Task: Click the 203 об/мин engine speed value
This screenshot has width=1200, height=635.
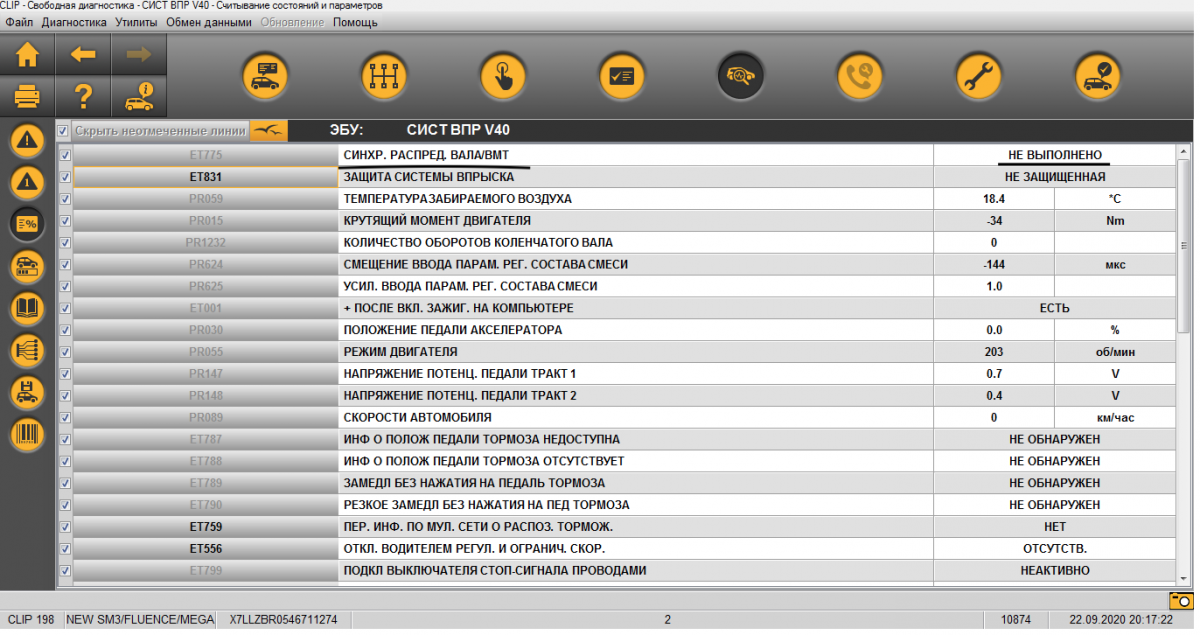Action: coord(994,352)
